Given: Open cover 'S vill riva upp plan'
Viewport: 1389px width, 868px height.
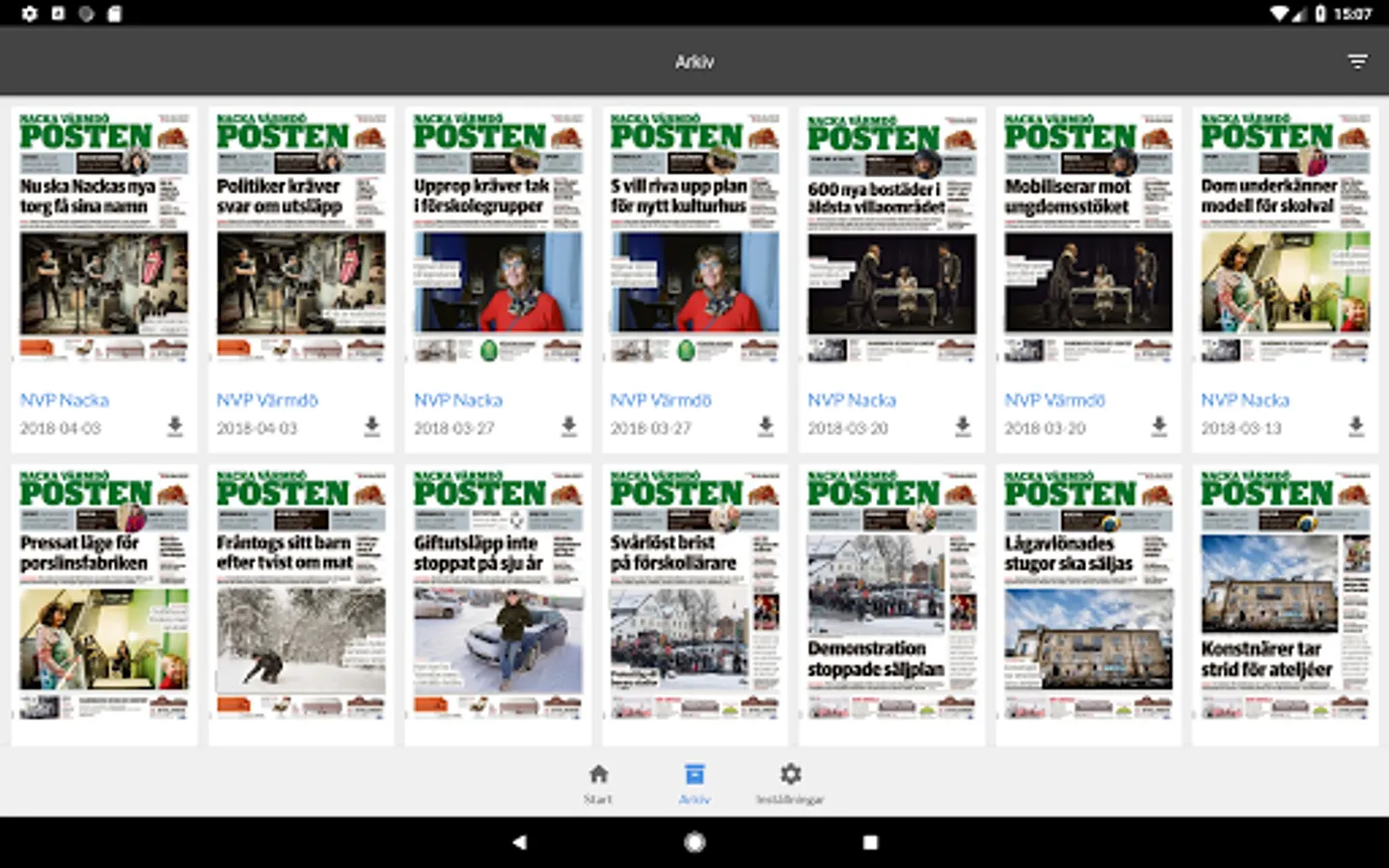Looking at the screenshot, I should point(694,238).
